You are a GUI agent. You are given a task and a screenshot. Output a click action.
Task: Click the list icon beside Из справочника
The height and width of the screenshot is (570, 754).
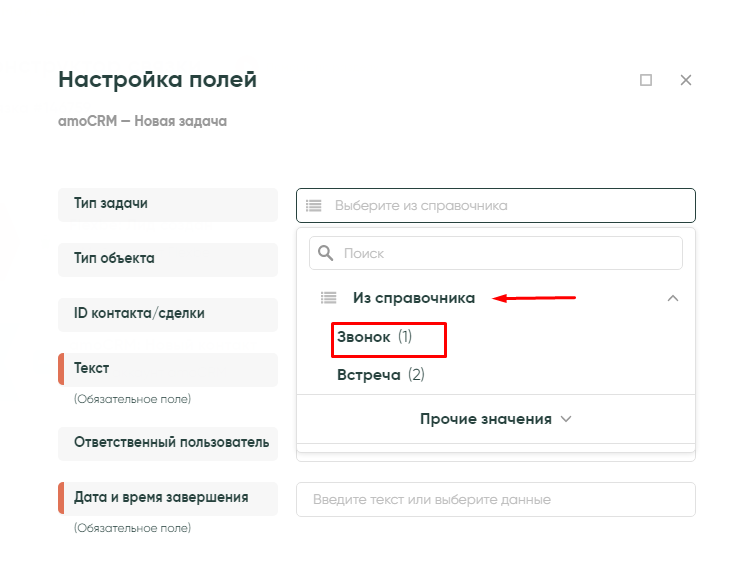tap(327, 298)
